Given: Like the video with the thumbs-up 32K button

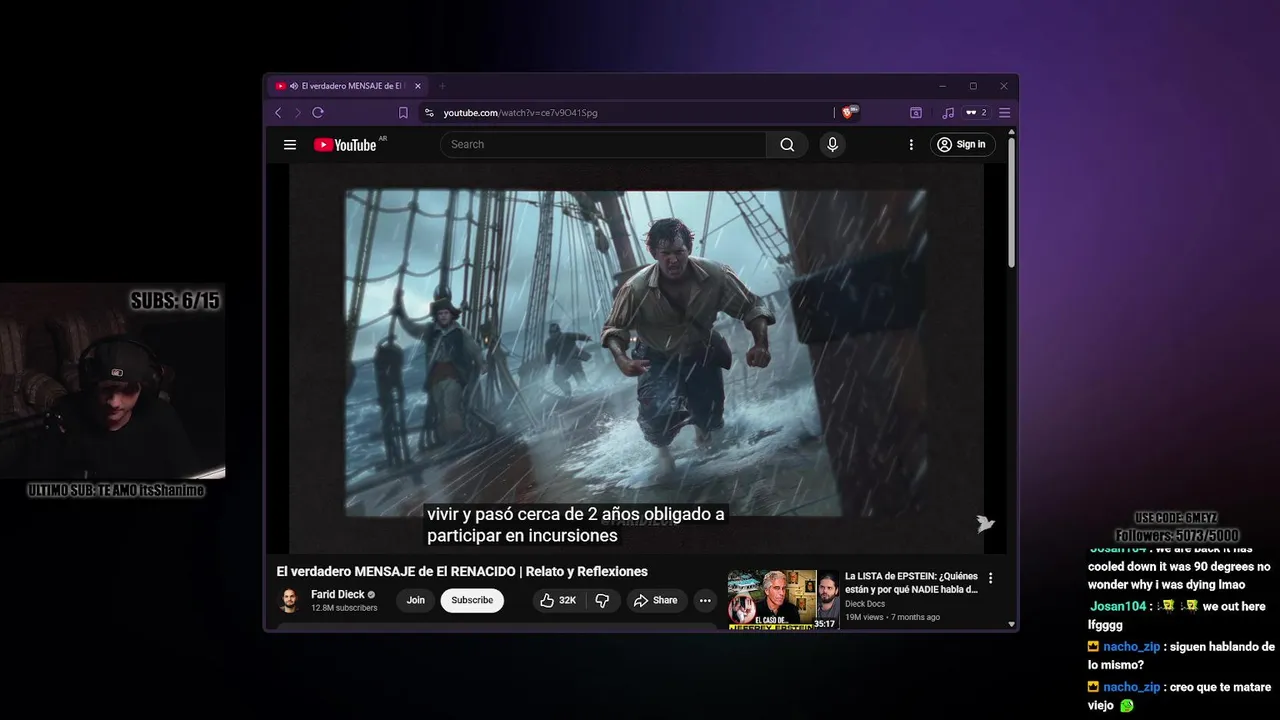Looking at the screenshot, I should [x=558, y=600].
